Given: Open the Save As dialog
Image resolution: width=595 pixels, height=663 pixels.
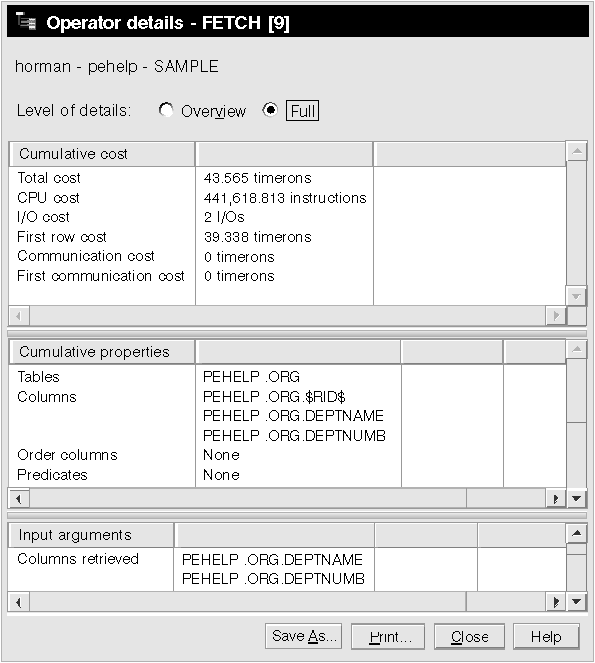Looking at the screenshot, I should point(304,636).
